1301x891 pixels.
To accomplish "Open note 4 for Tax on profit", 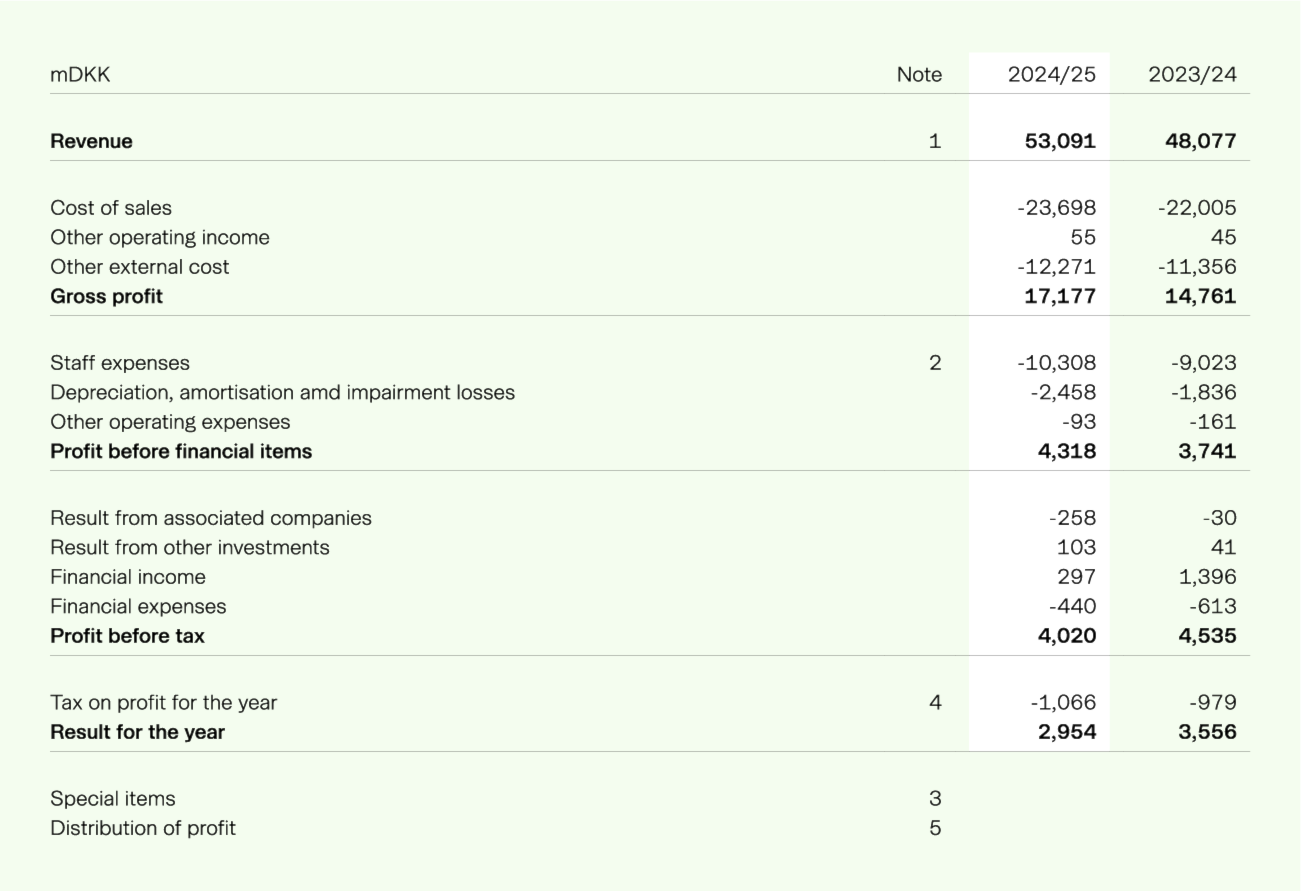I will [934, 703].
